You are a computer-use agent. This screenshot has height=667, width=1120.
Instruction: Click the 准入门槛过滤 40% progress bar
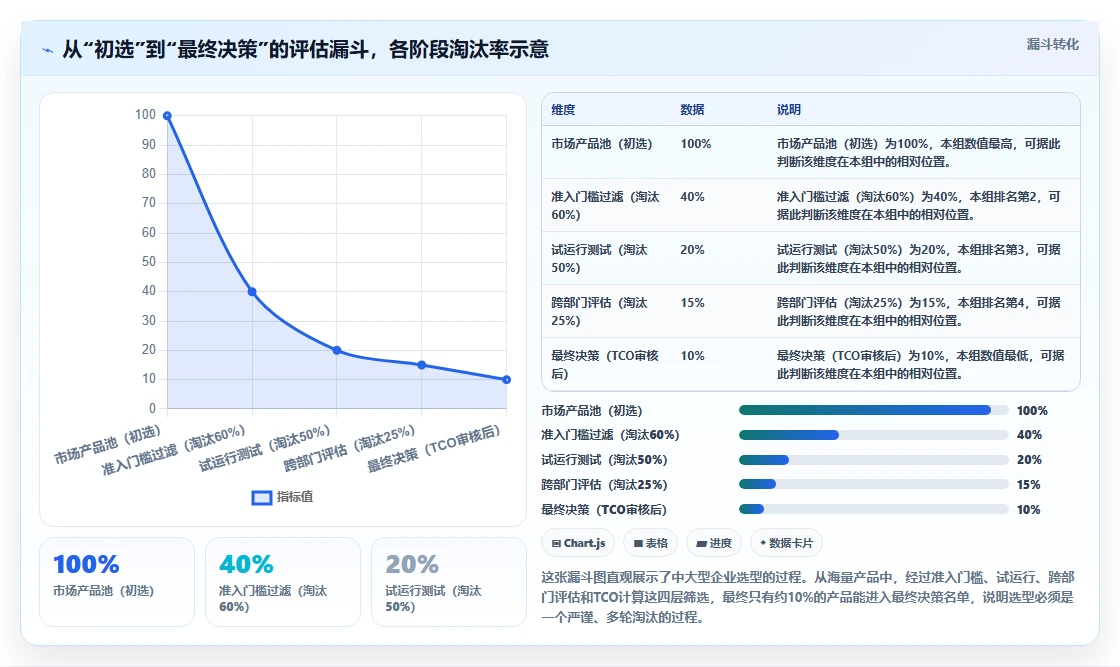click(x=874, y=435)
